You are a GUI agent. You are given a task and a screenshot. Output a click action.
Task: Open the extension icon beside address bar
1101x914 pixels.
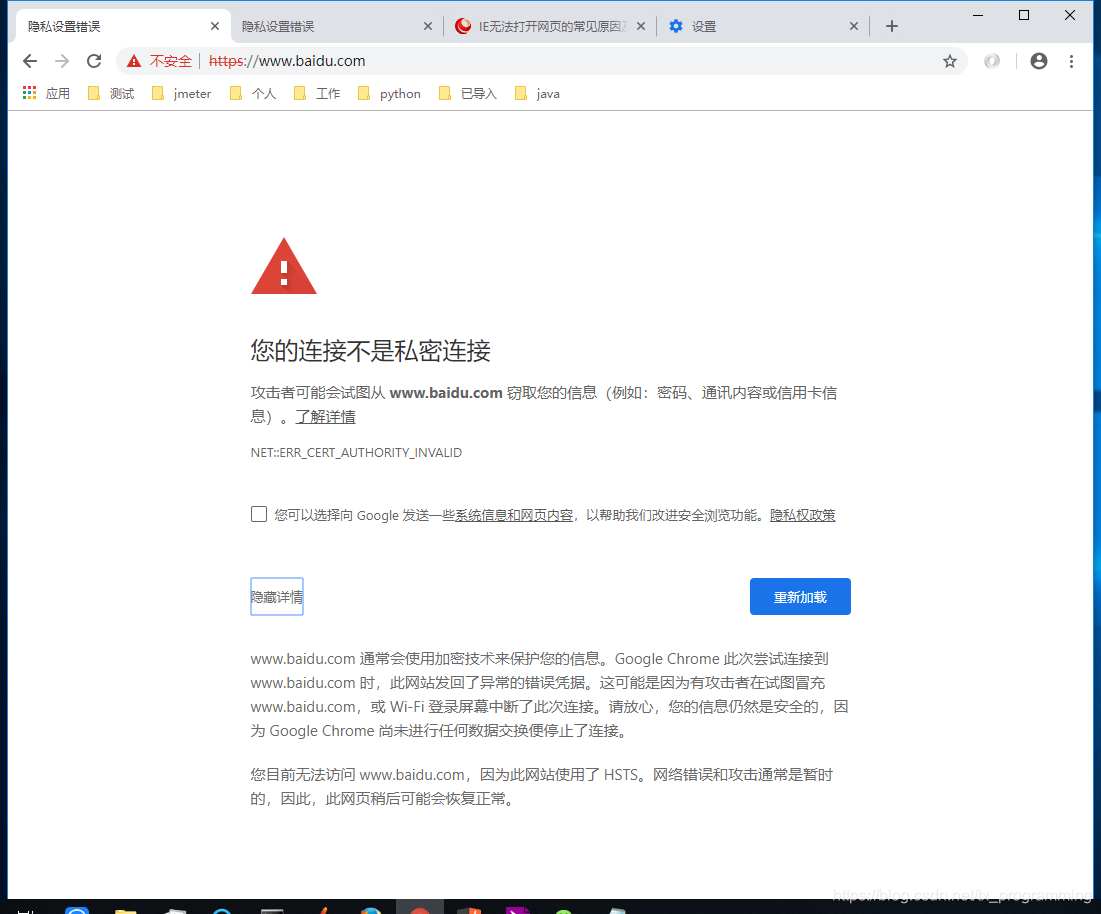pyautogui.click(x=991, y=61)
